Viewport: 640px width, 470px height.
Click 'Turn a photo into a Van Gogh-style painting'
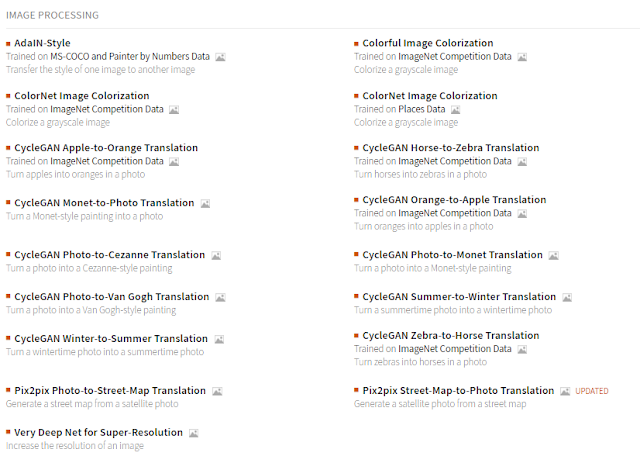pyautogui.click(x=91, y=310)
